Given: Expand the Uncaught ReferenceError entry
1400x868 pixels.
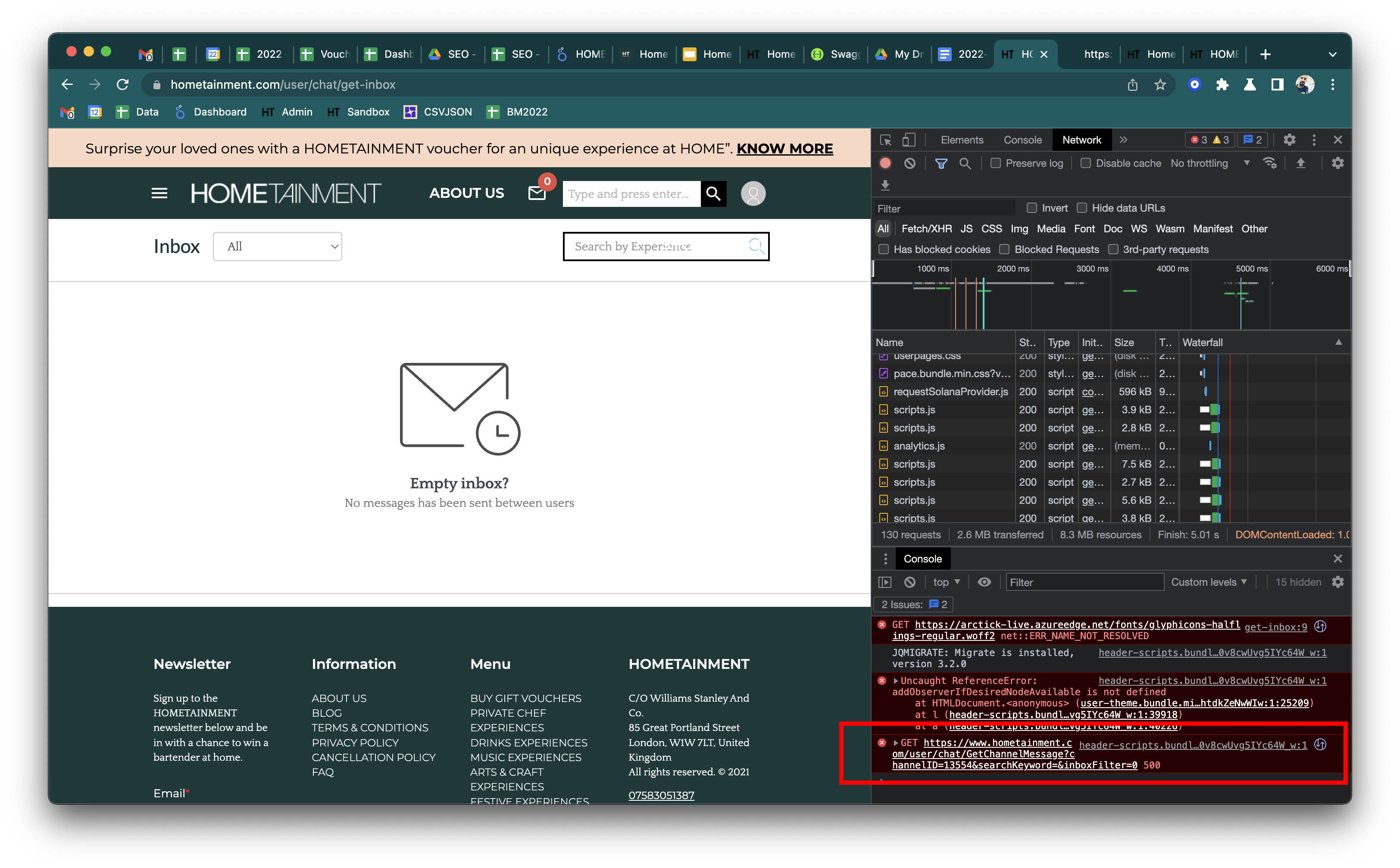Looking at the screenshot, I should tap(895, 681).
